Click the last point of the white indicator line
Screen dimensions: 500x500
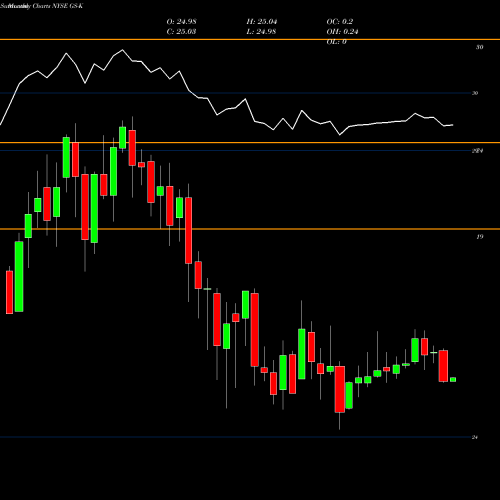point(453,125)
